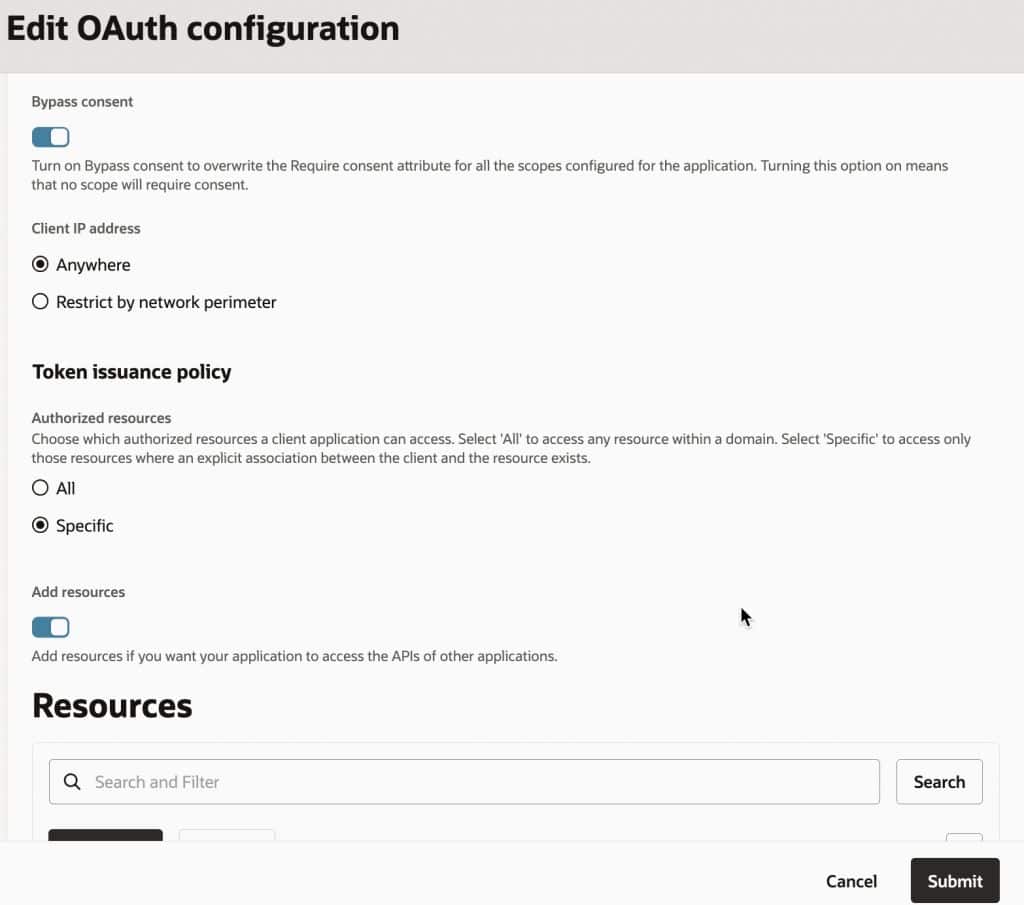Select All authorized resources option

pos(41,488)
